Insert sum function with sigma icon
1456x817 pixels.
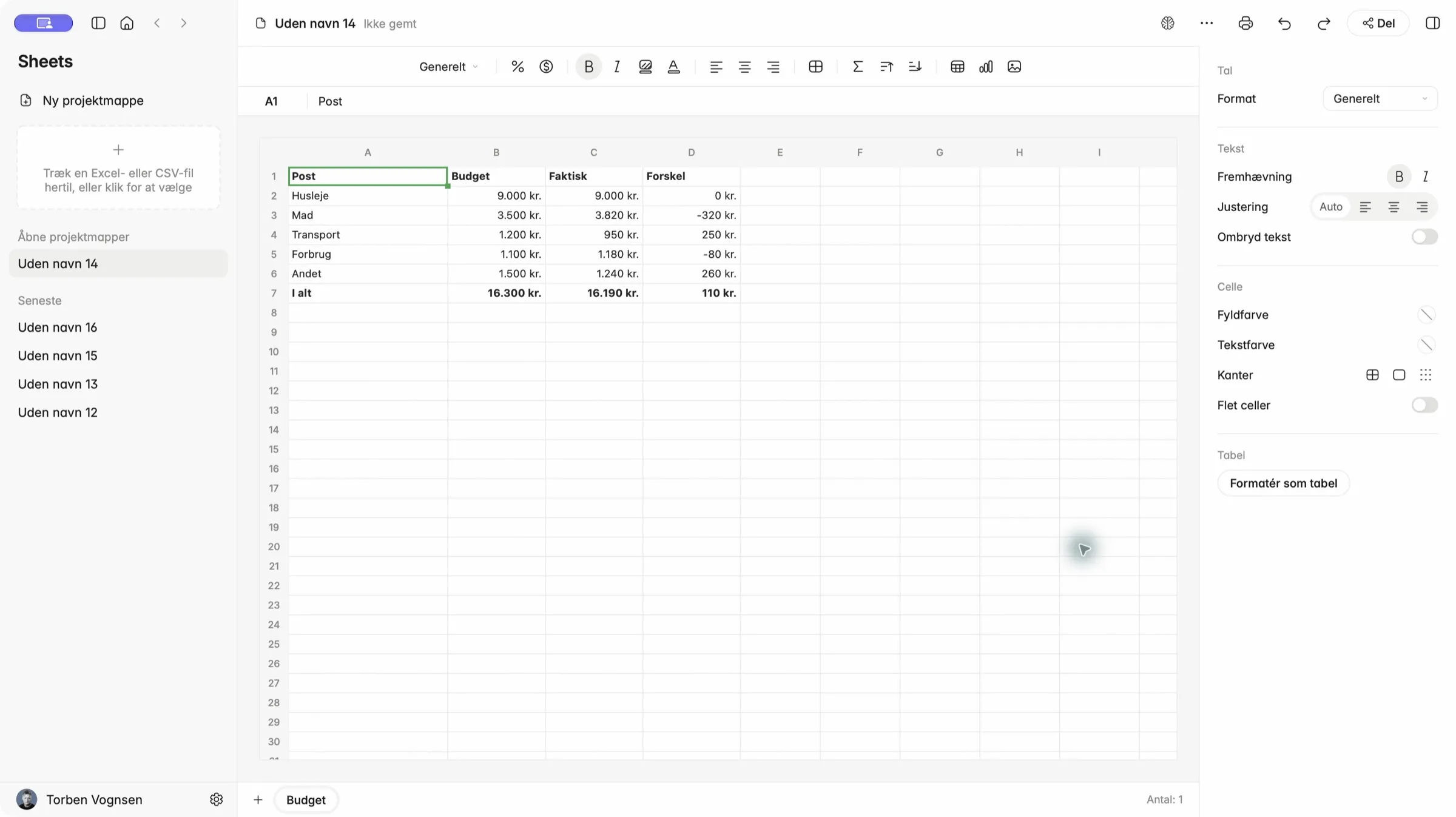[x=857, y=67]
